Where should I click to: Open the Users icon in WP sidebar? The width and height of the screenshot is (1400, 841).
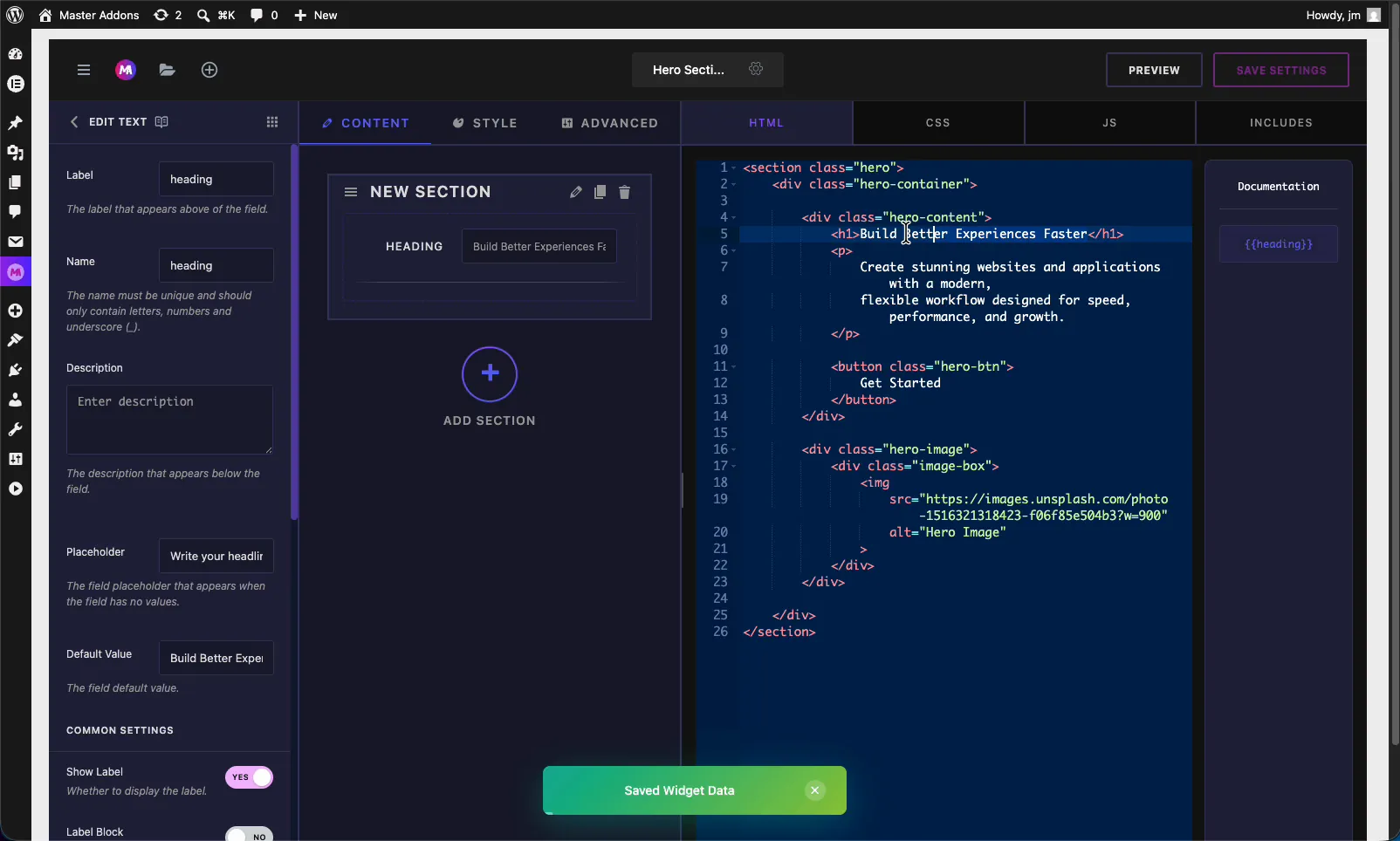coord(15,400)
